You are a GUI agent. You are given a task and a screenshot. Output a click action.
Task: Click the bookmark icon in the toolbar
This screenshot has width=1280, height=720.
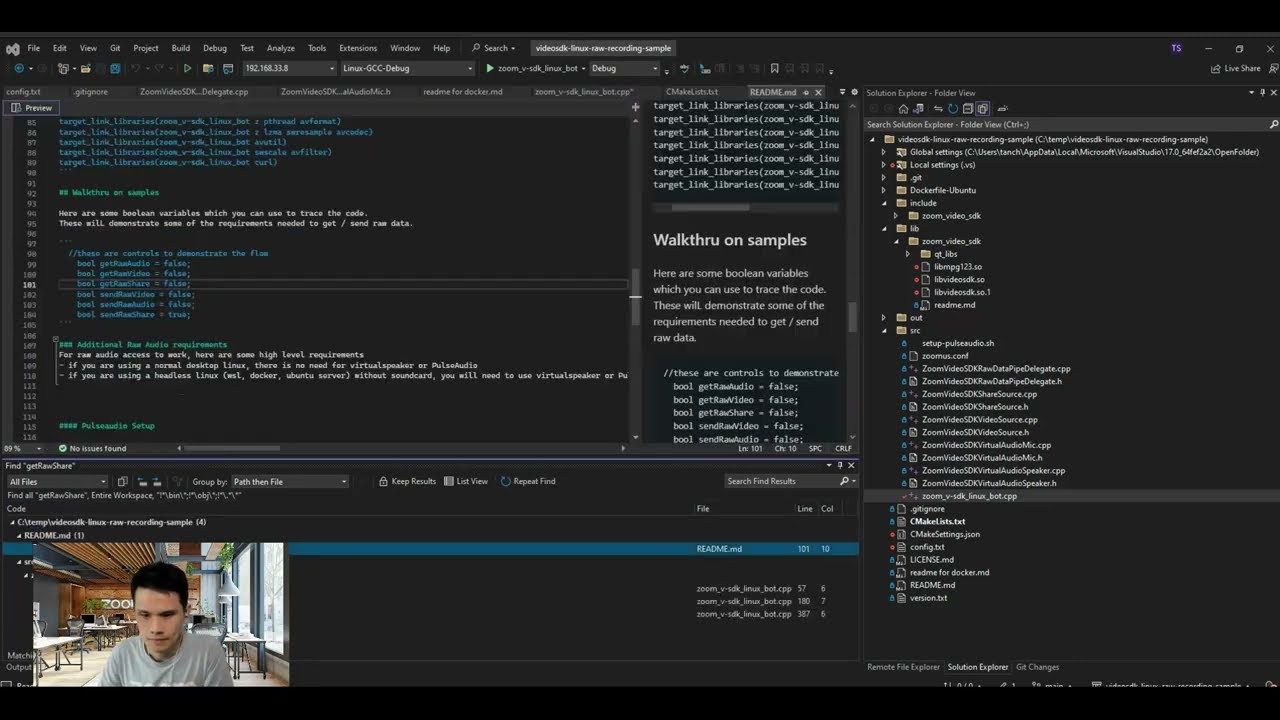tap(774, 69)
